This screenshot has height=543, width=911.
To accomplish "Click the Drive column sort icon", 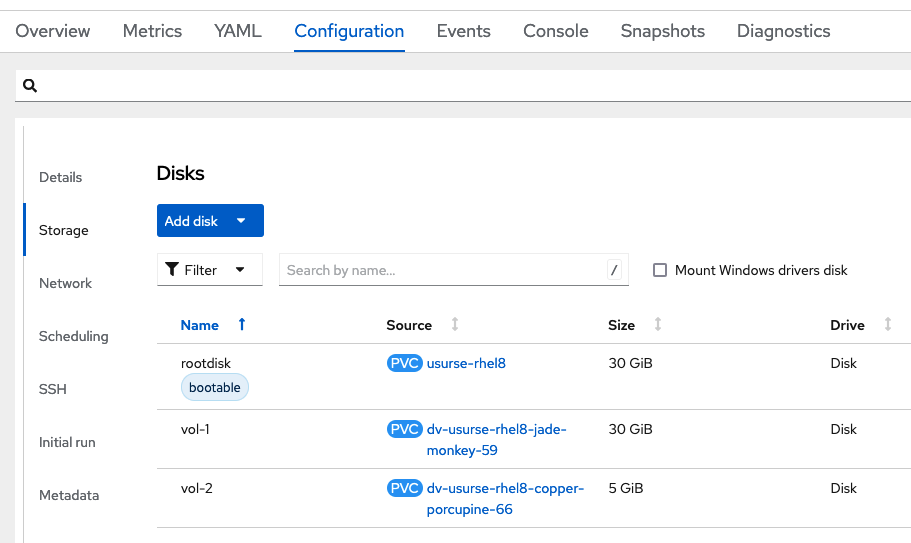I will 888,325.
